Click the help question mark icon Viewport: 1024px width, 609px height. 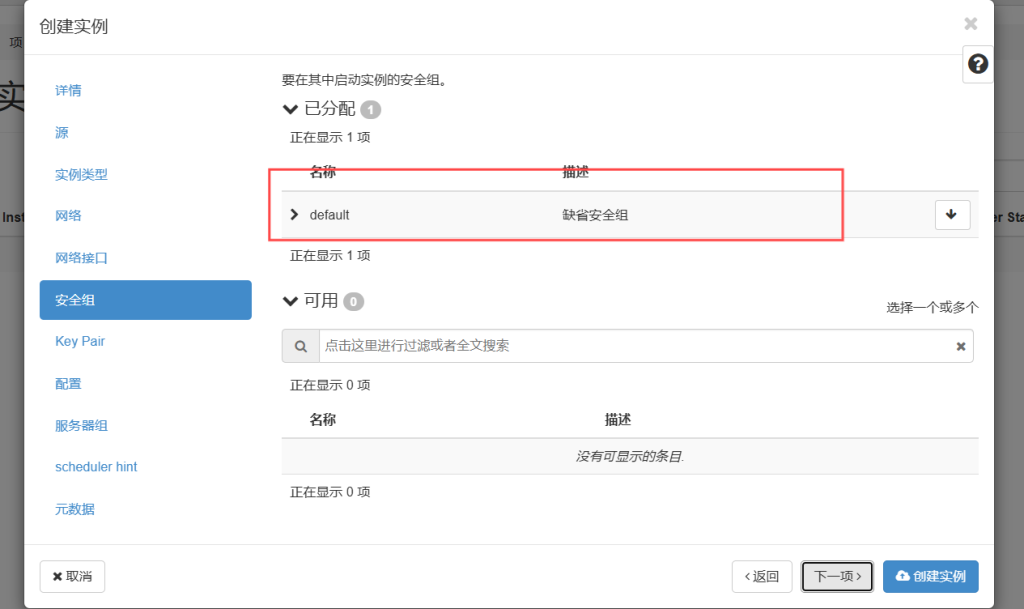coord(978,64)
